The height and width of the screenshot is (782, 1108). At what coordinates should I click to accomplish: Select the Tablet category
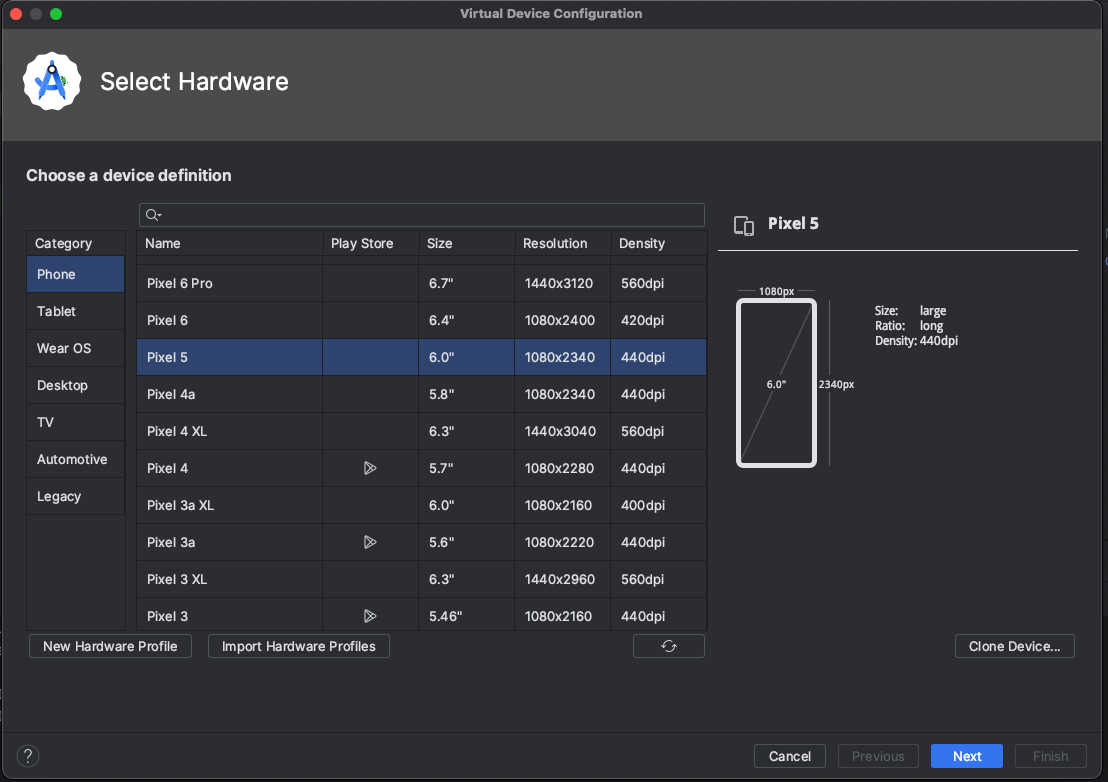point(57,311)
